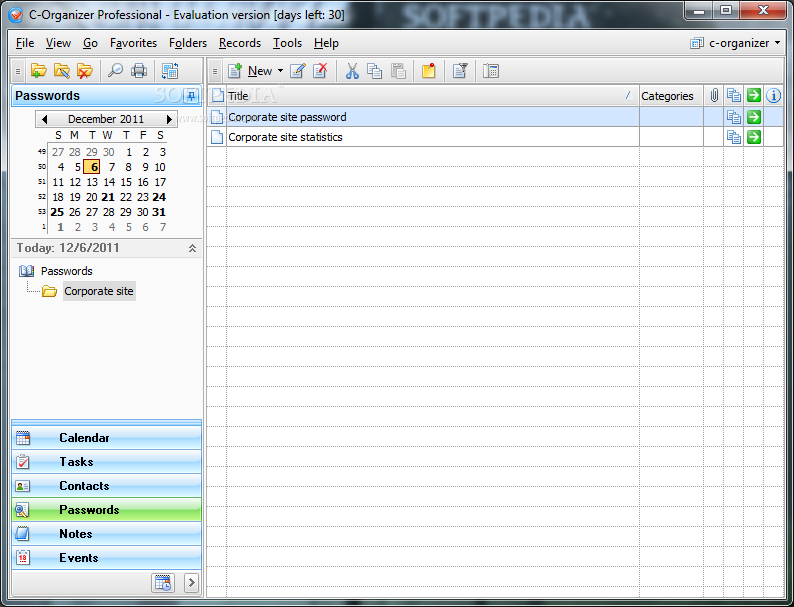794x607 pixels.
Task: Copy password for Corporate site statistics row
Action: [733, 137]
